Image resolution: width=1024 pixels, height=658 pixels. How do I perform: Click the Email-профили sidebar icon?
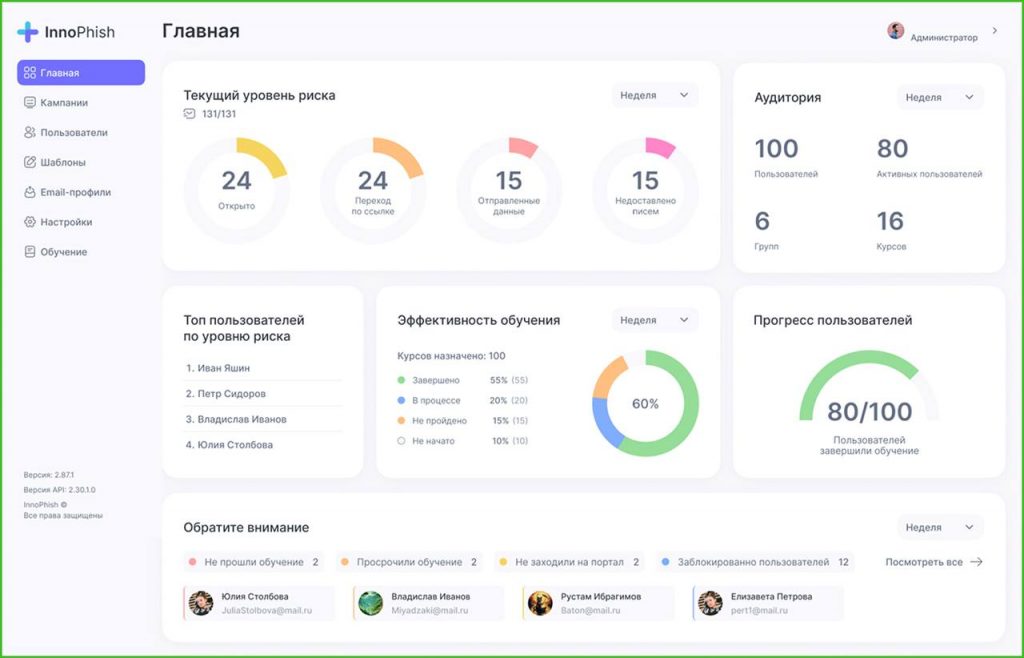point(30,192)
